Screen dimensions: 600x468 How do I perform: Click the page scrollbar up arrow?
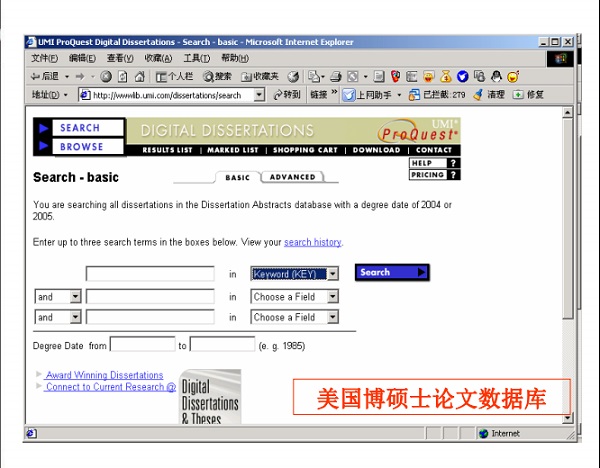tap(567, 113)
